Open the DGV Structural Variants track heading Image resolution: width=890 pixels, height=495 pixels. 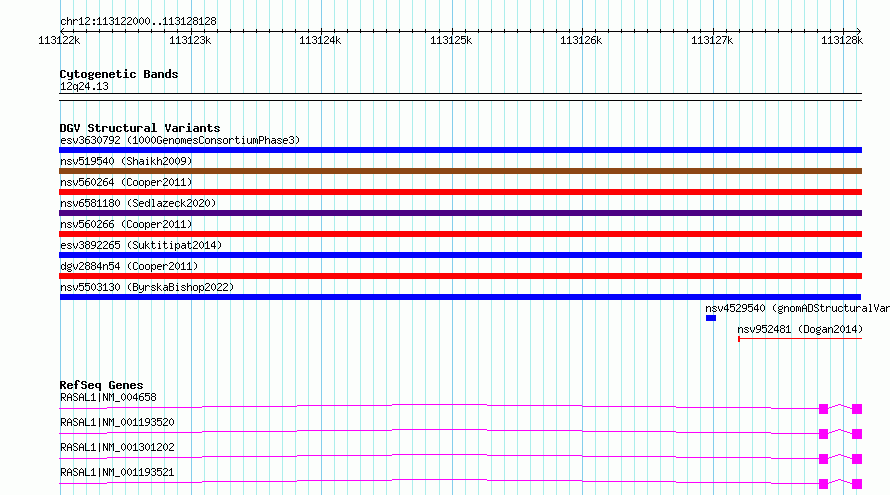point(140,128)
